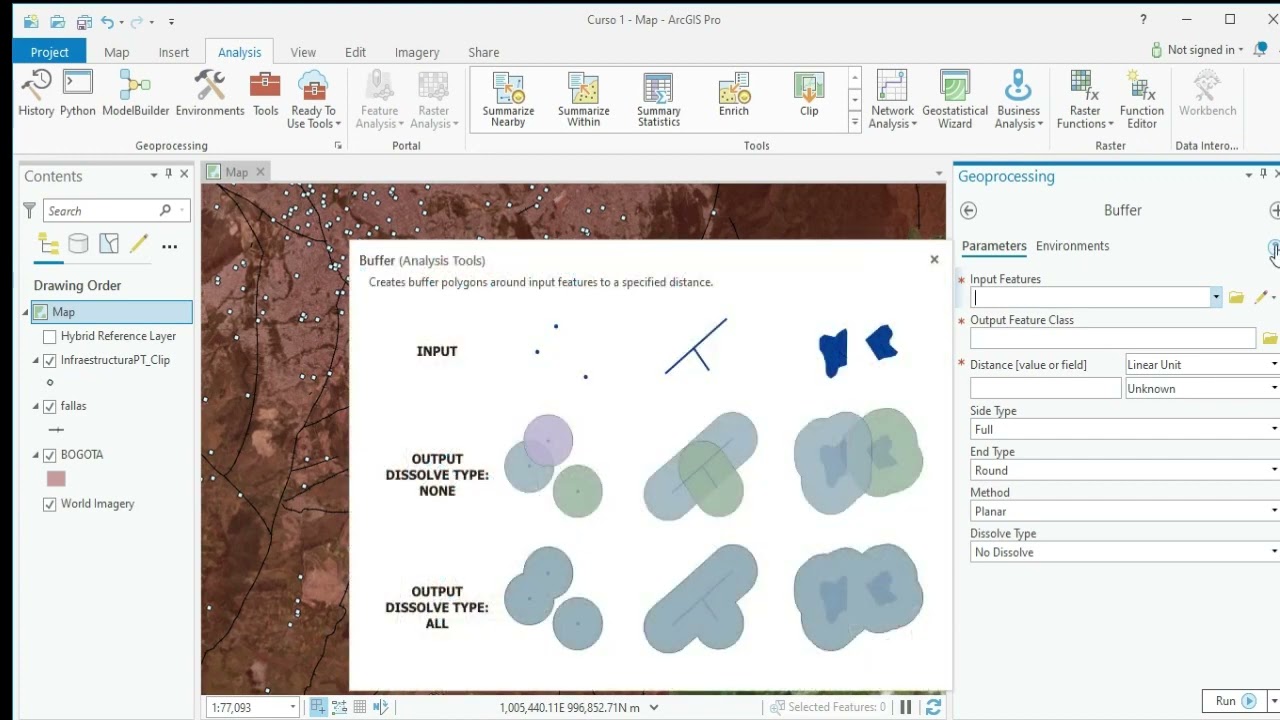Image resolution: width=1280 pixels, height=720 pixels.
Task: Open the History tool
Action: click(36, 94)
